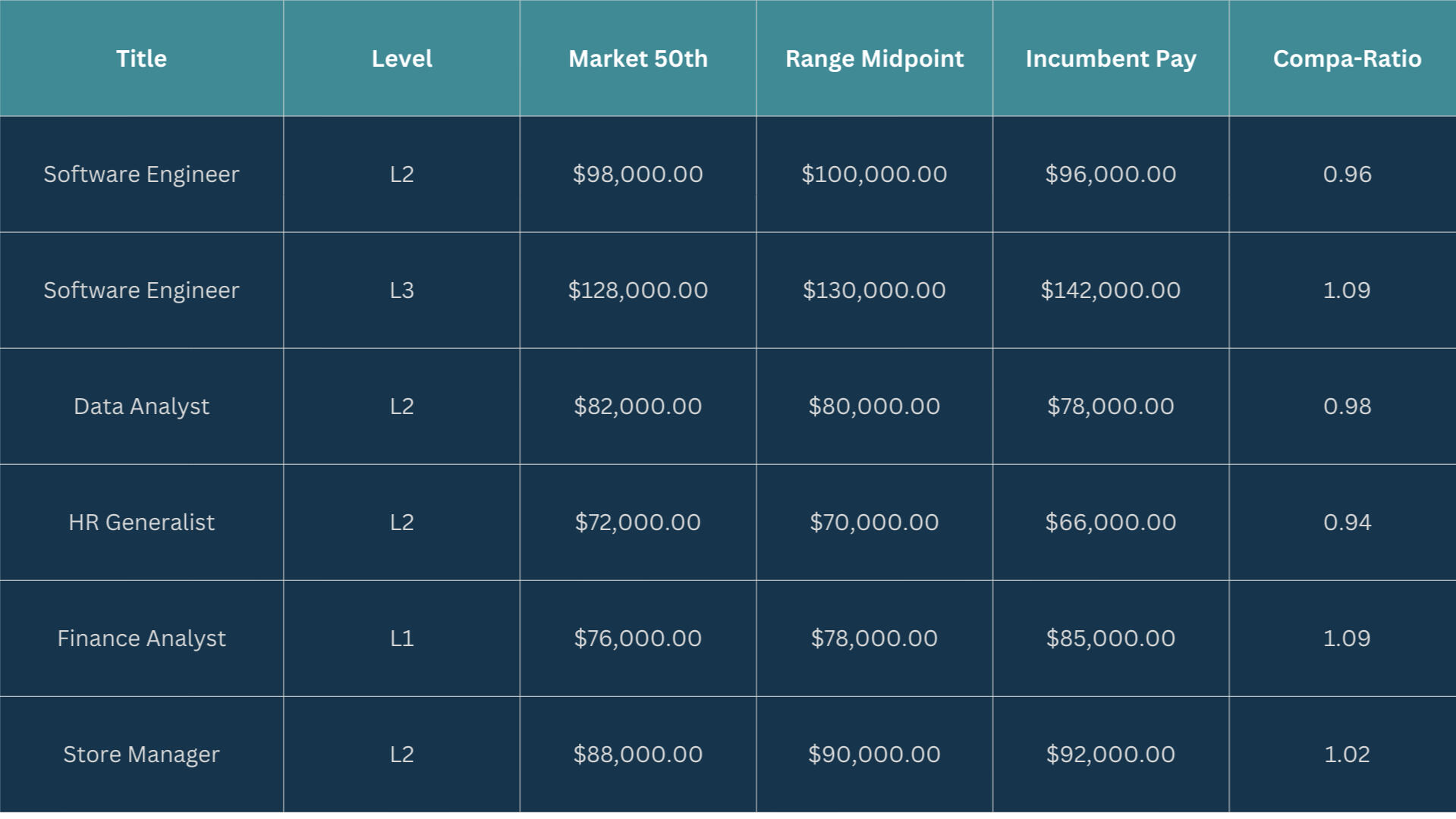The height and width of the screenshot is (819, 1456).
Task: Click the Incumbent Pay column header
Action: pos(1110,58)
